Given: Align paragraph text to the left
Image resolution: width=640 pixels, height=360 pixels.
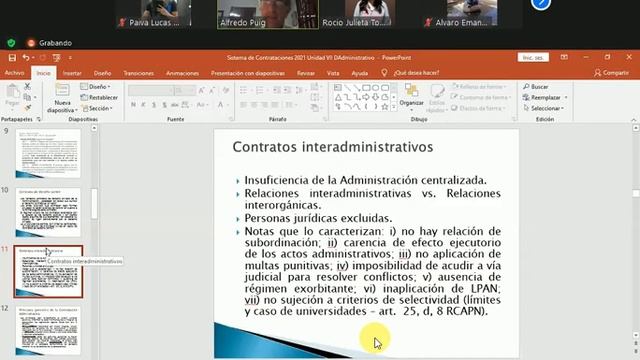Looking at the screenshot, I should [x=244, y=105].
